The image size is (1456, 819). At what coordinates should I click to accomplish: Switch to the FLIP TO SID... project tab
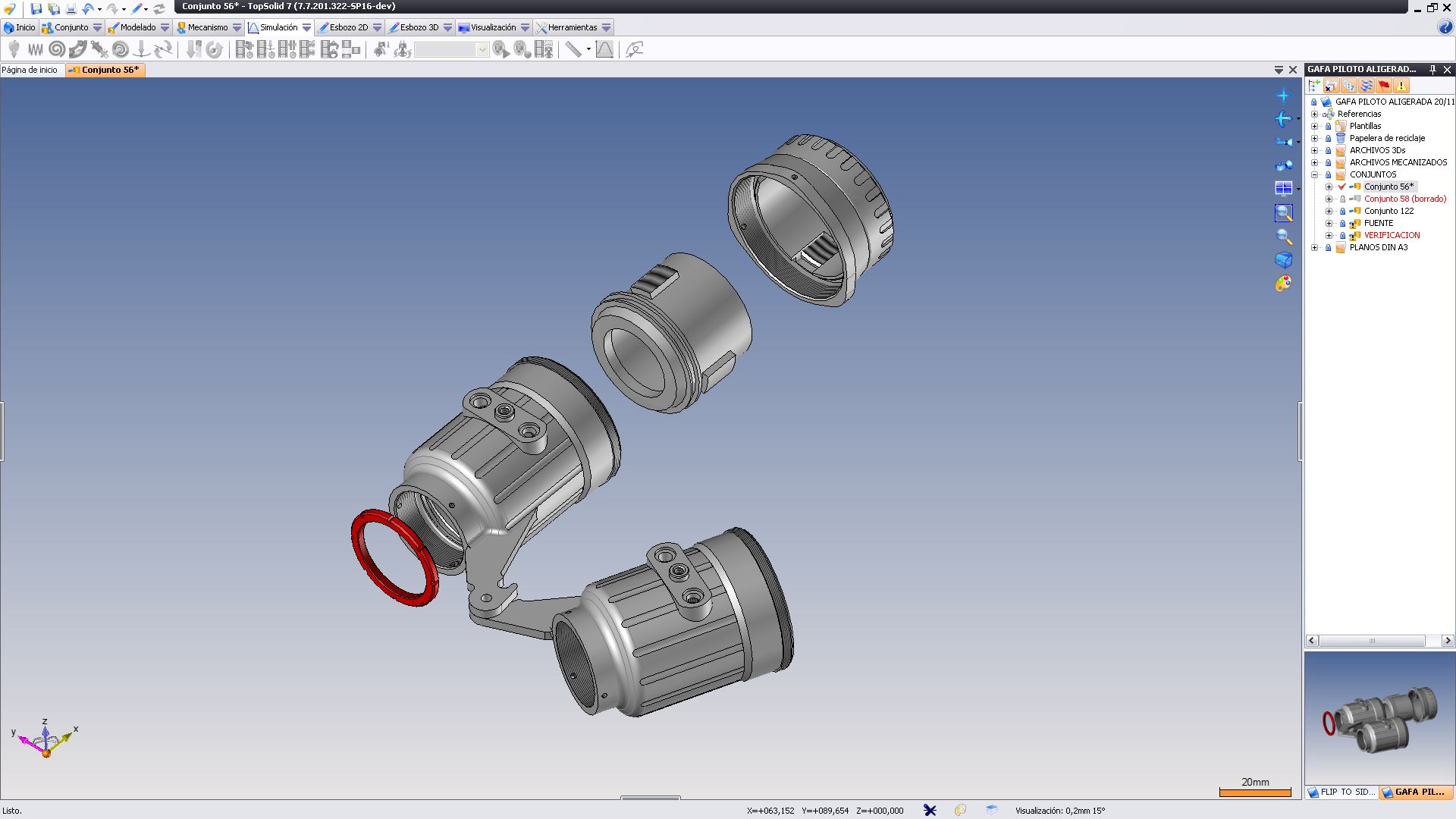pyautogui.click(x=1342, y=792)
